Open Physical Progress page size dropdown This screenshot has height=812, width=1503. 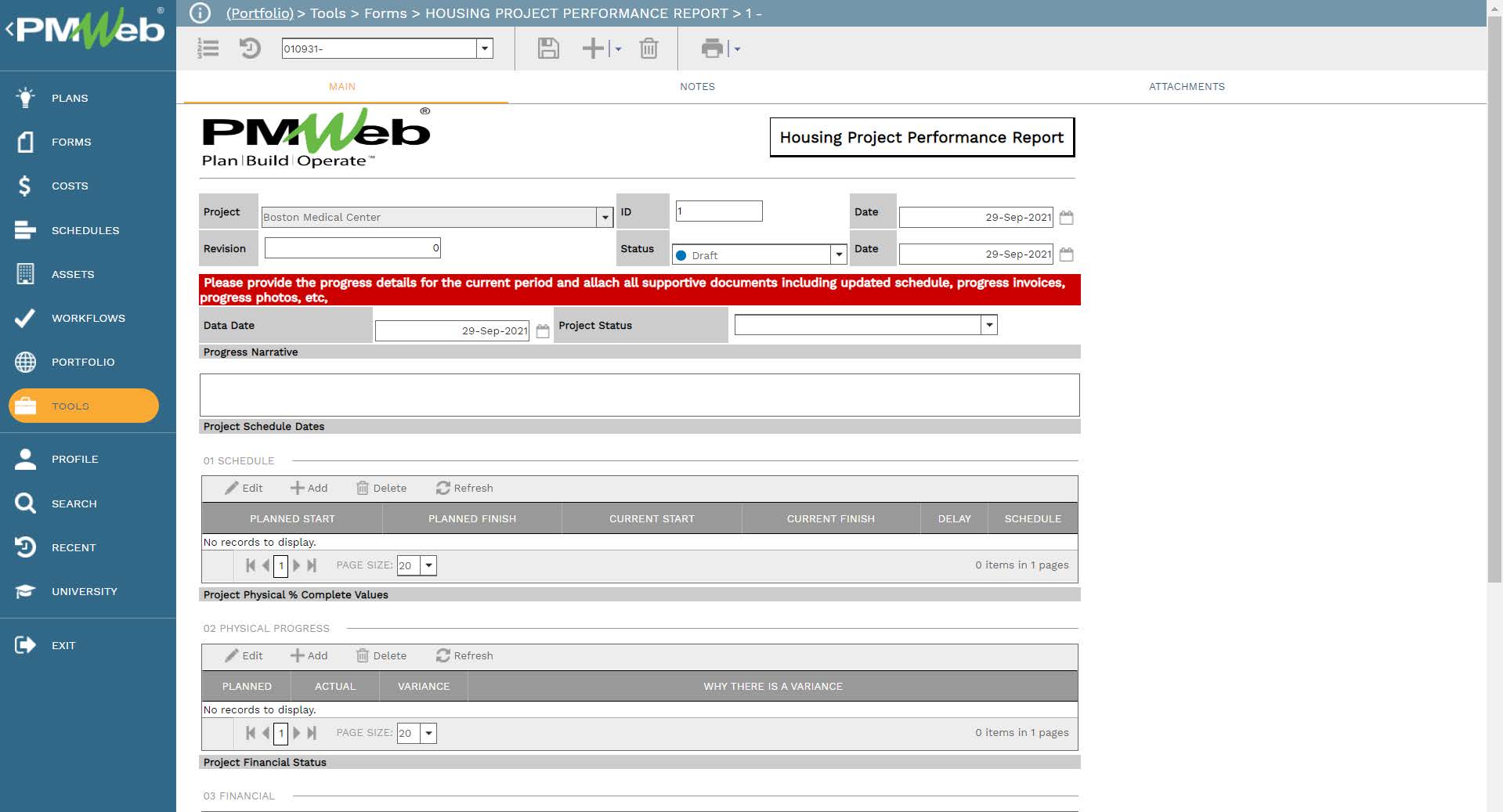[x=428, y=733]
